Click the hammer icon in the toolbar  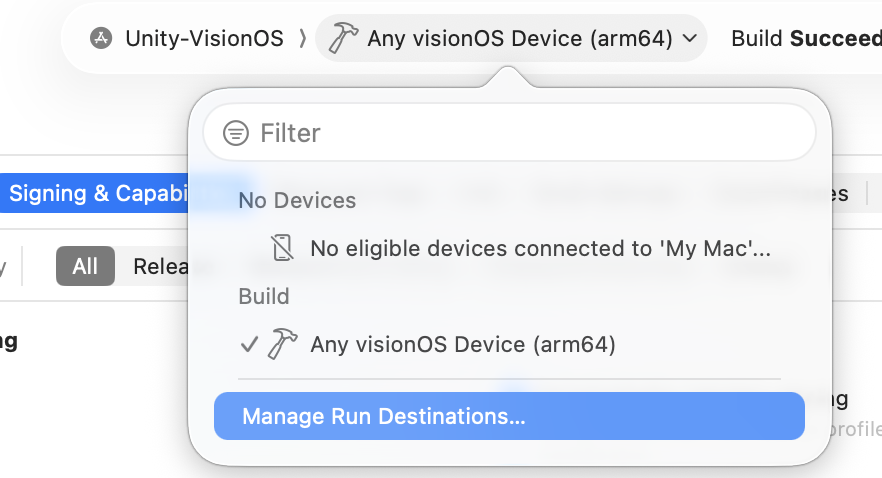coord(343,39)
